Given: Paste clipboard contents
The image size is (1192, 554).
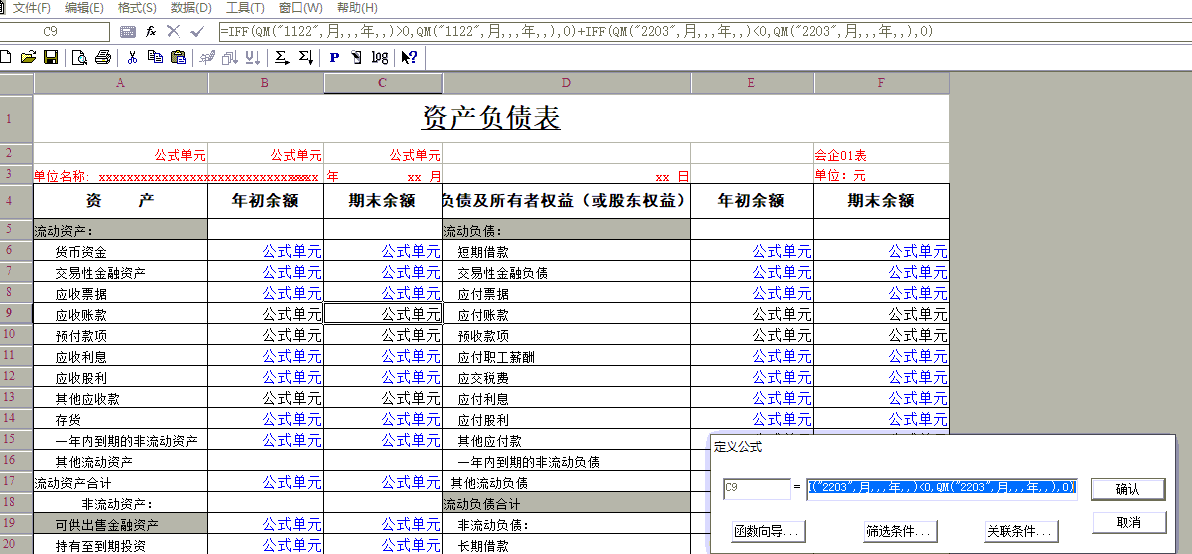Looking at the screenshot, I should [179, 57].
